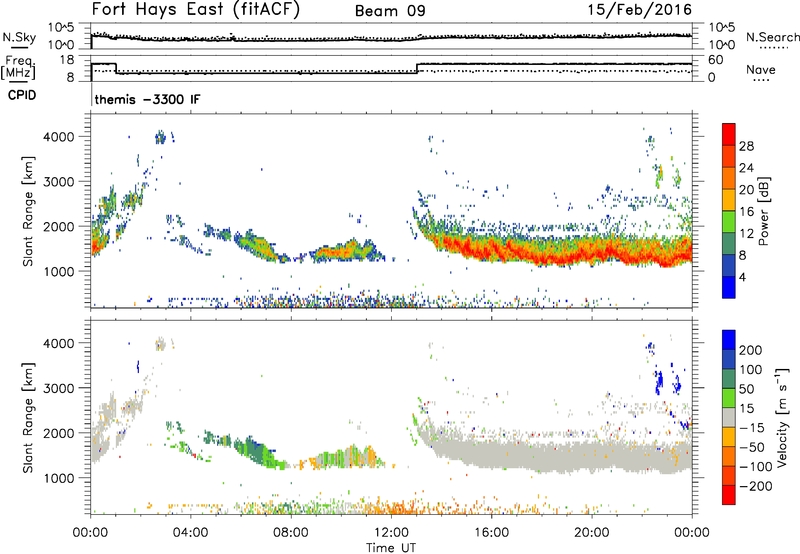Click the "N.Search" legend label
The image size is (800, 554).
(x=772, y=37)
